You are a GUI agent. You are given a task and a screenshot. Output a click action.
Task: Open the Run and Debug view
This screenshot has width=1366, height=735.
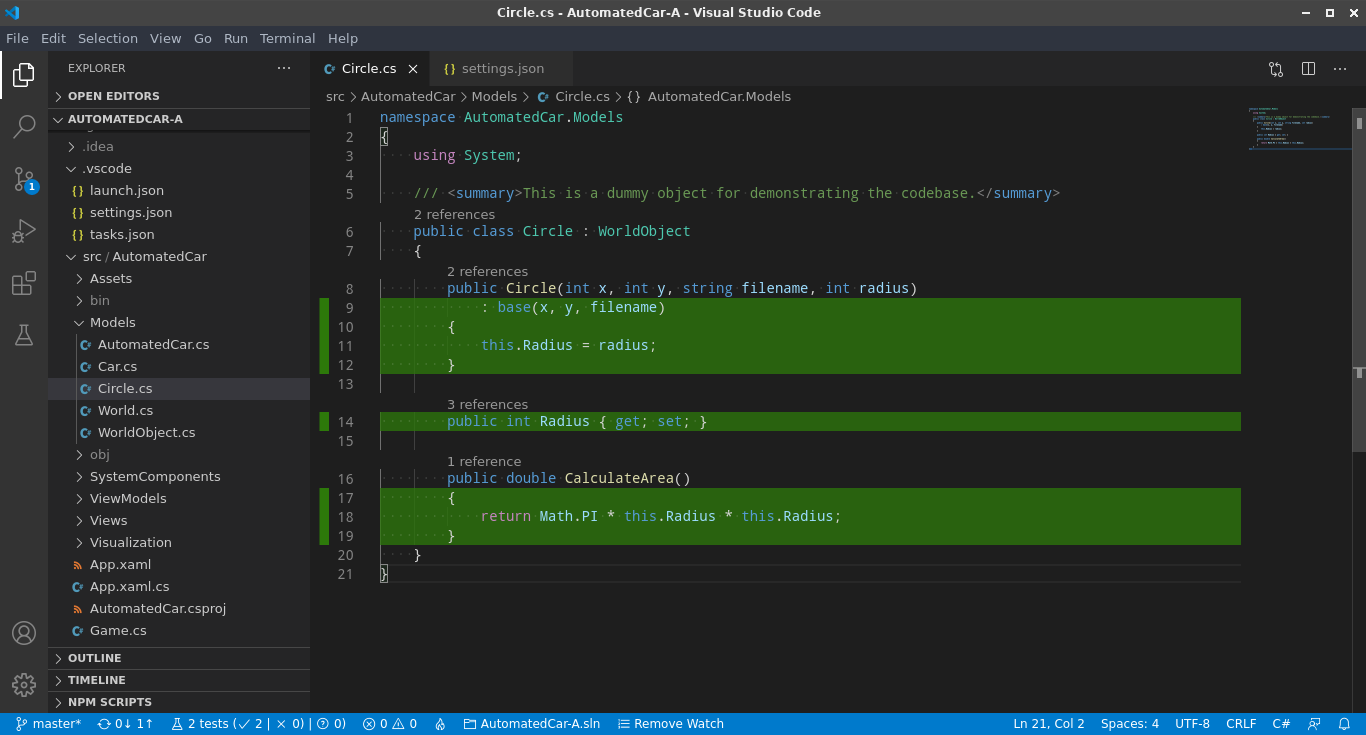tap(24, 232)
